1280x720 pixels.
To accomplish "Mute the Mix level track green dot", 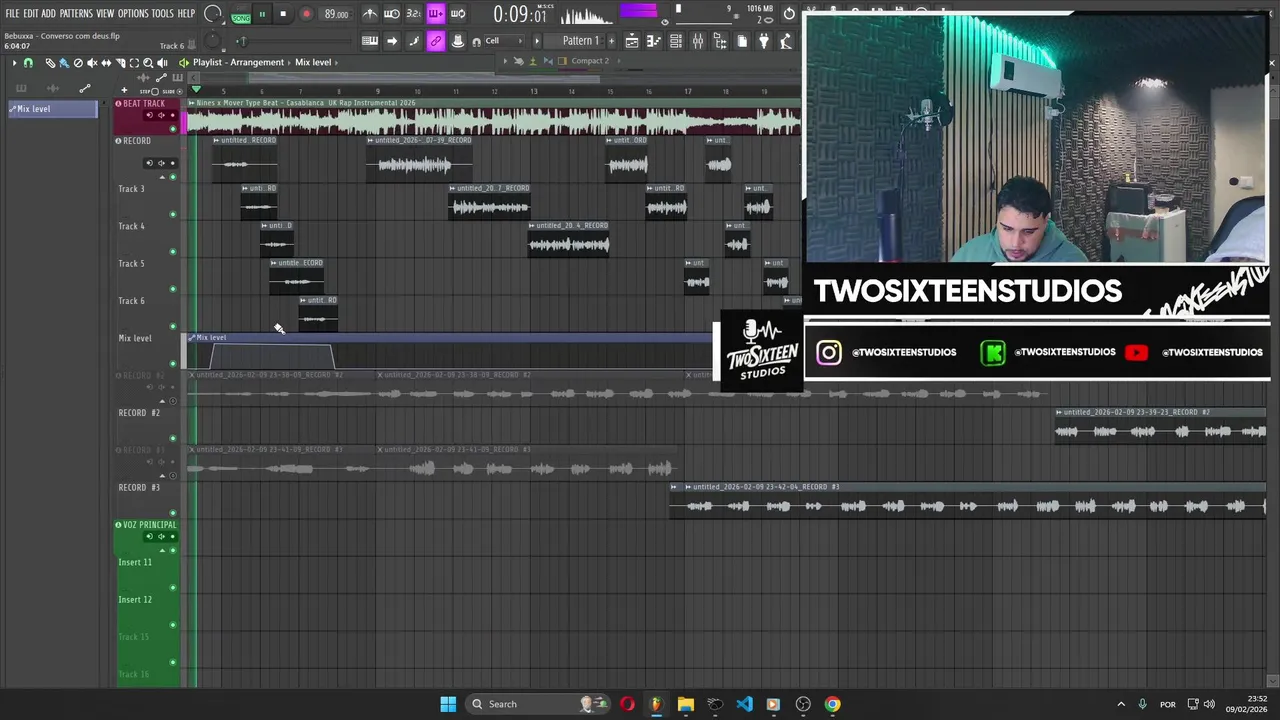I will point(172,363).
